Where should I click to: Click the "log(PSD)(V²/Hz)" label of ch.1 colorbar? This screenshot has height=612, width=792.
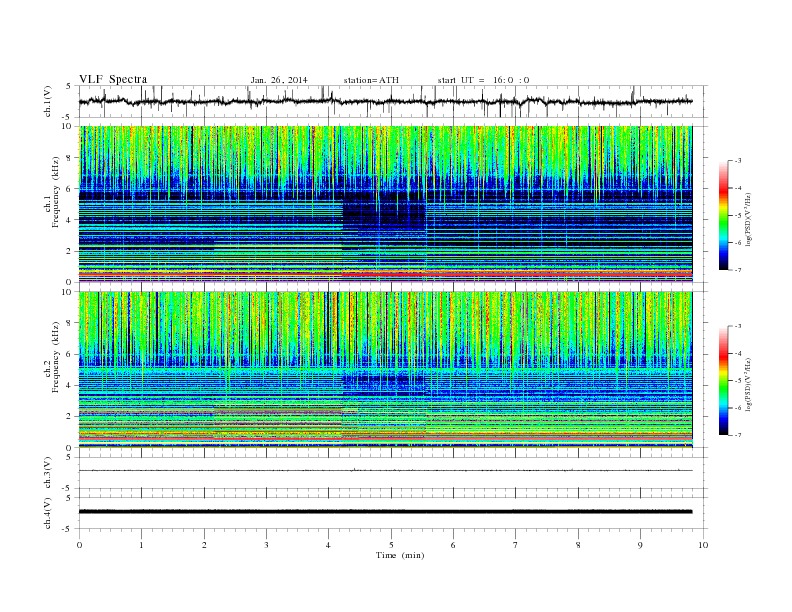(748, 220)
